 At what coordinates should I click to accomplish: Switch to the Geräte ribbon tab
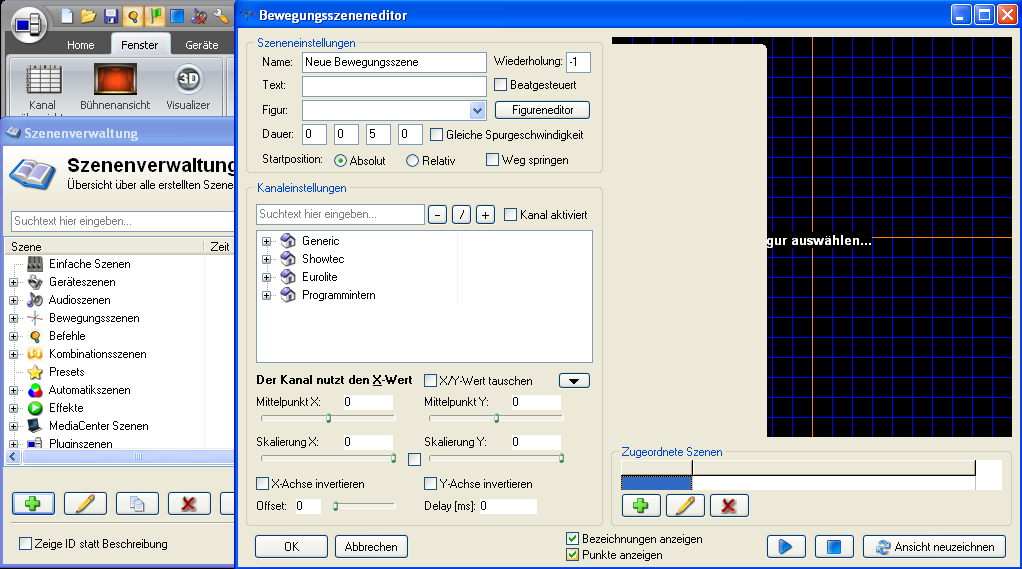point(201,45)
